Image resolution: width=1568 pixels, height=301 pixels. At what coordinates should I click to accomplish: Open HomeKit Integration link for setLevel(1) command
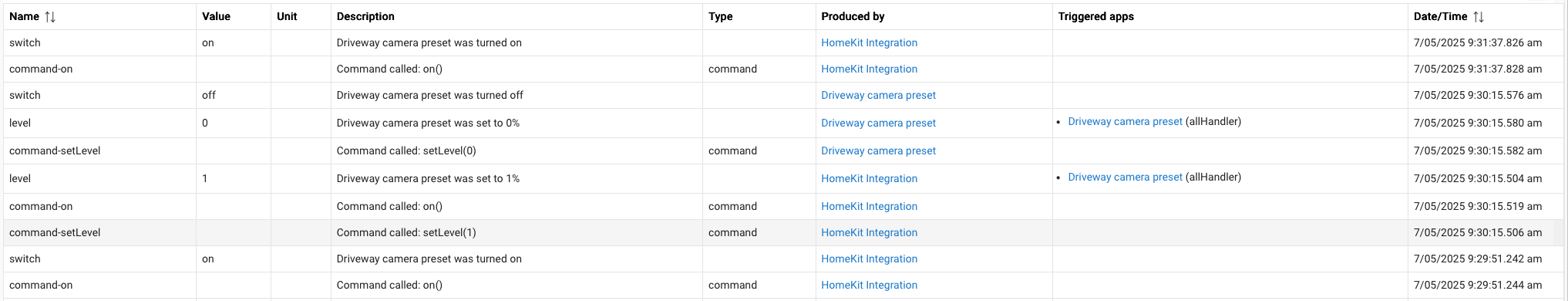click(x=869, y=232)
